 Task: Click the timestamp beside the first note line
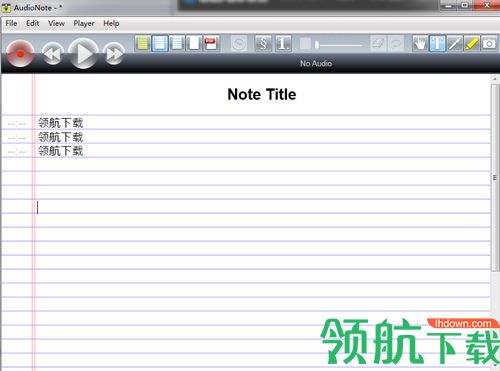(17, 124)
